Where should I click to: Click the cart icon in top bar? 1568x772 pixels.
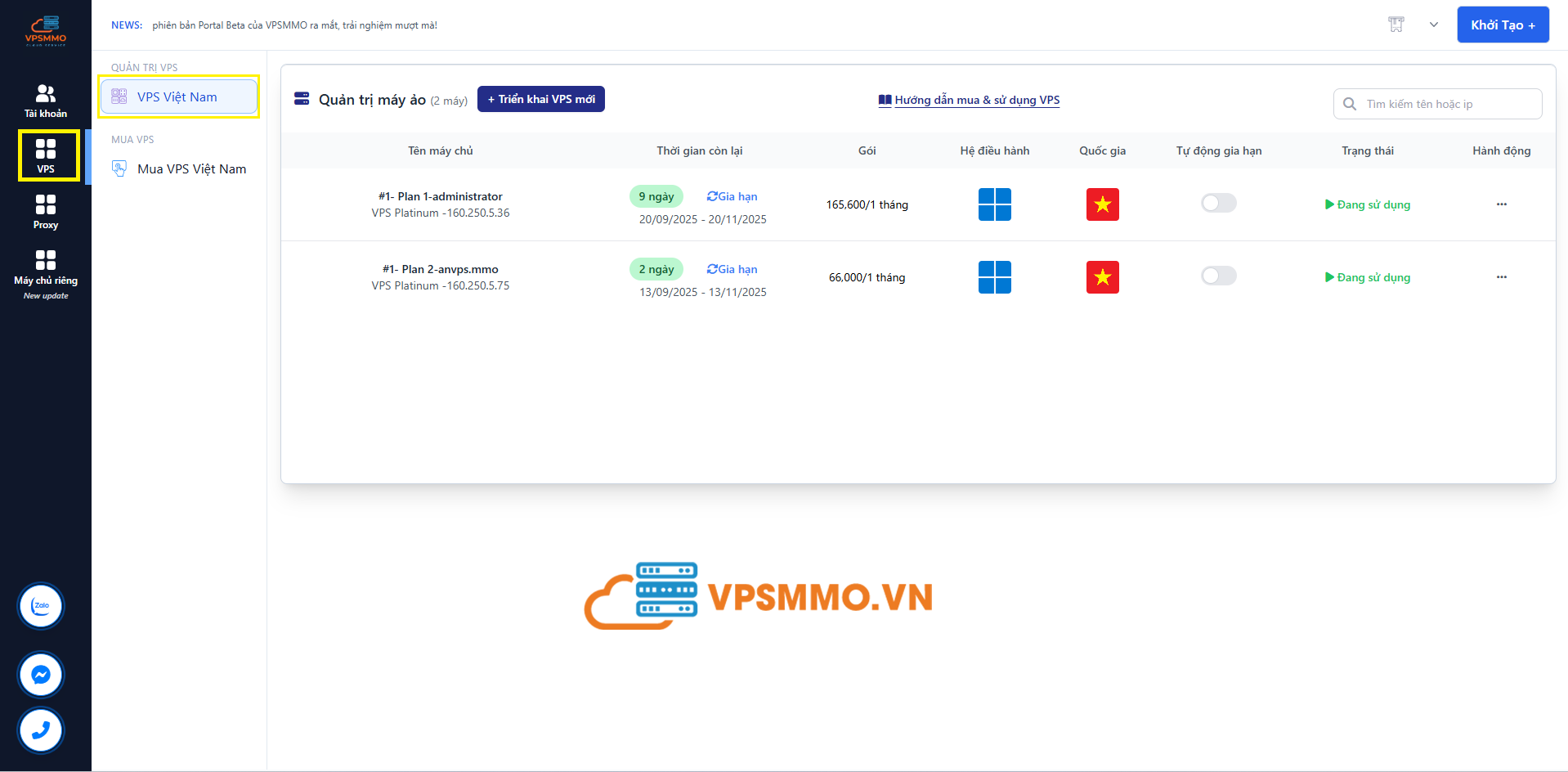point(1396,25)
